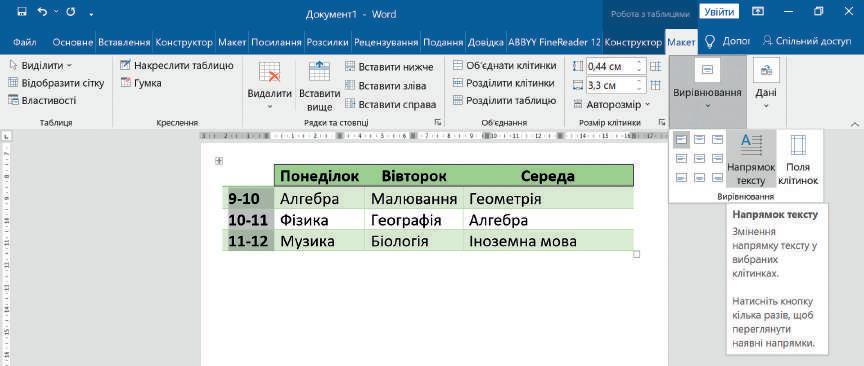Undo the last action with the arrow icon
Screen dimensions: 864x366
pyautogui.click(x=42, y=12)
